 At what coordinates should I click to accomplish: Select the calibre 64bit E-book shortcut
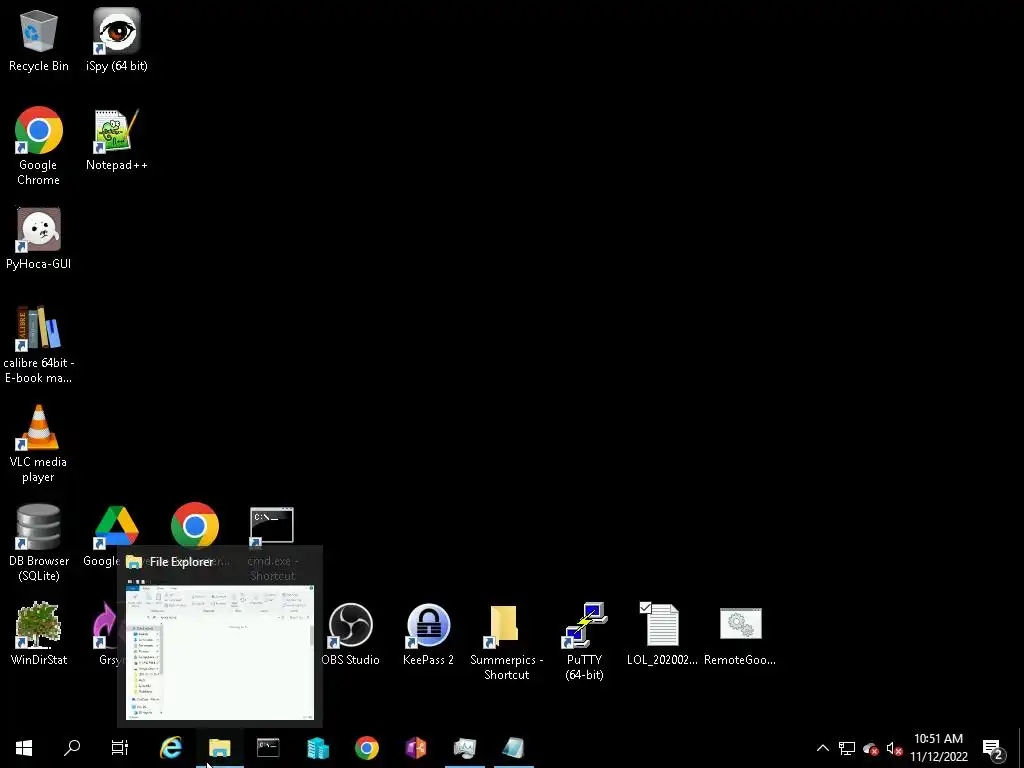point(39,344)
